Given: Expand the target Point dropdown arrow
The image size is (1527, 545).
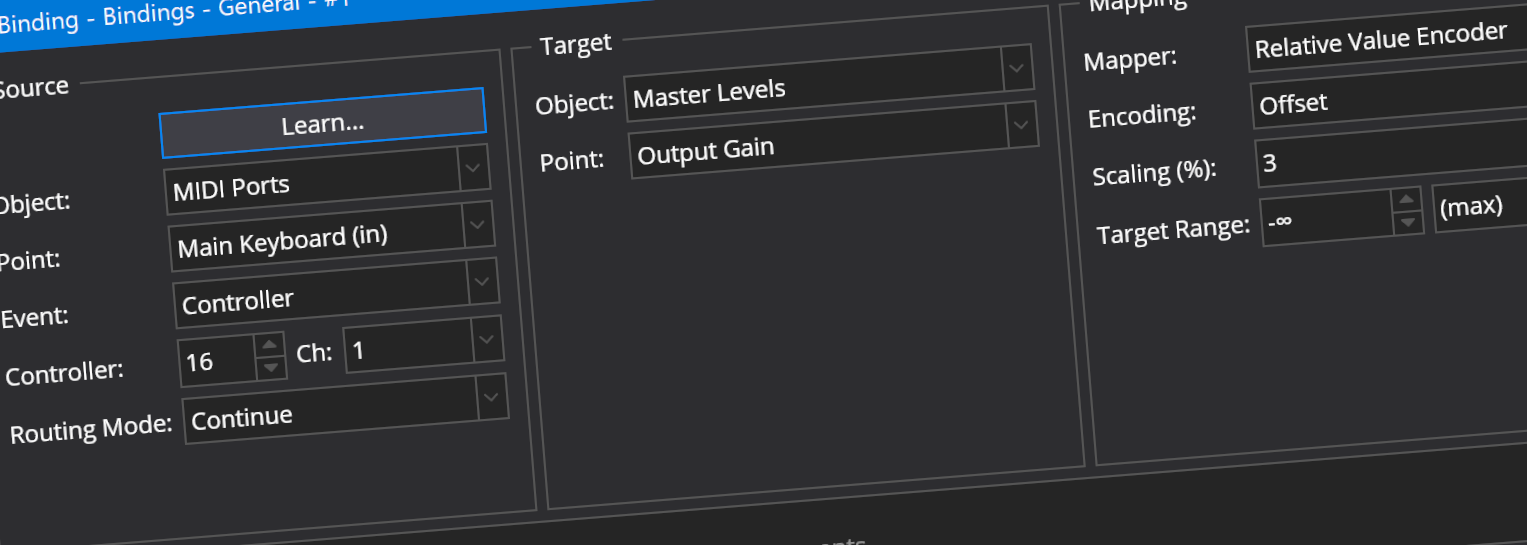Looking at the screenshot, I should coord(1021,125).
